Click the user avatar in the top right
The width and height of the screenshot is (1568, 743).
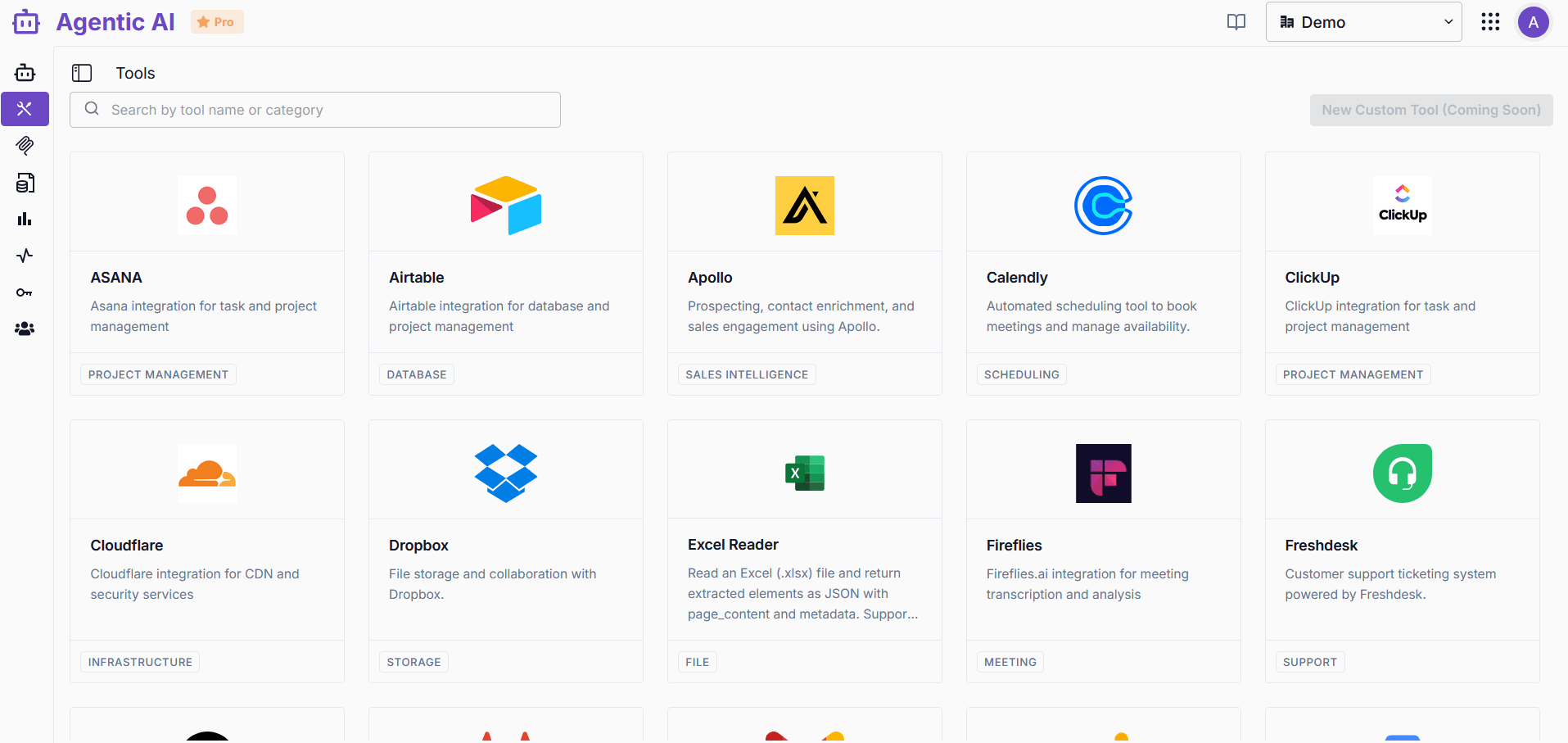1534,22
